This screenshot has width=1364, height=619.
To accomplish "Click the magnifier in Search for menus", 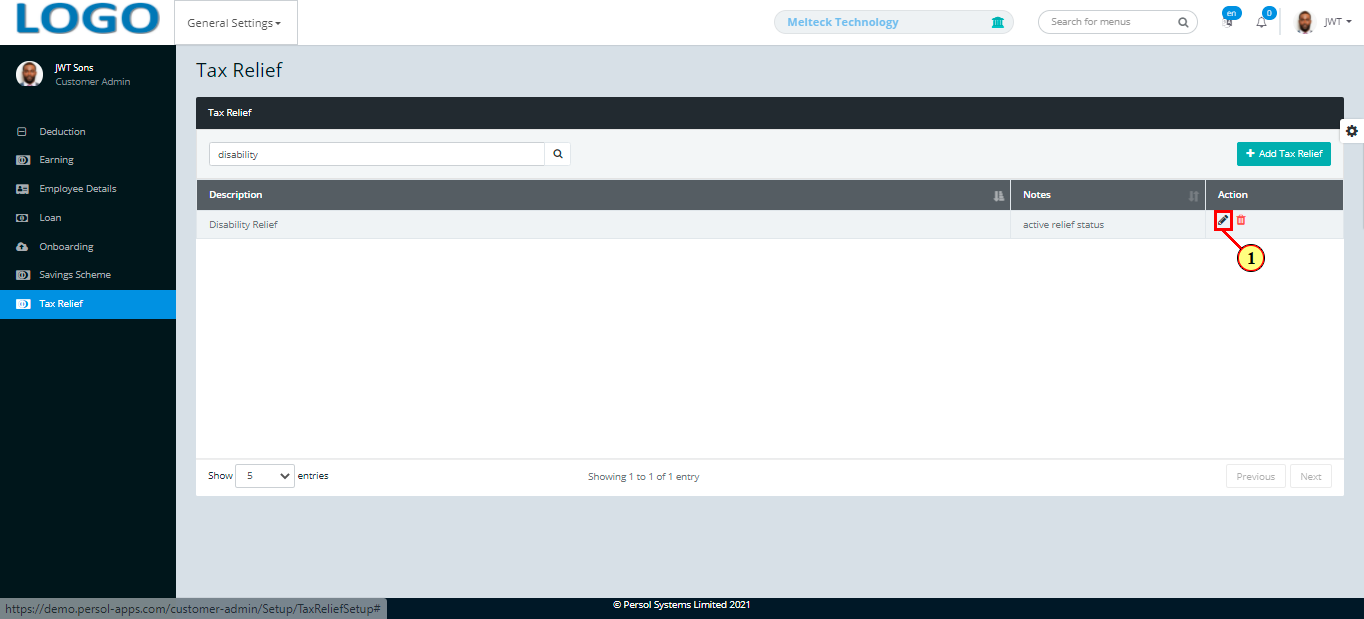I will point(1182,22).
